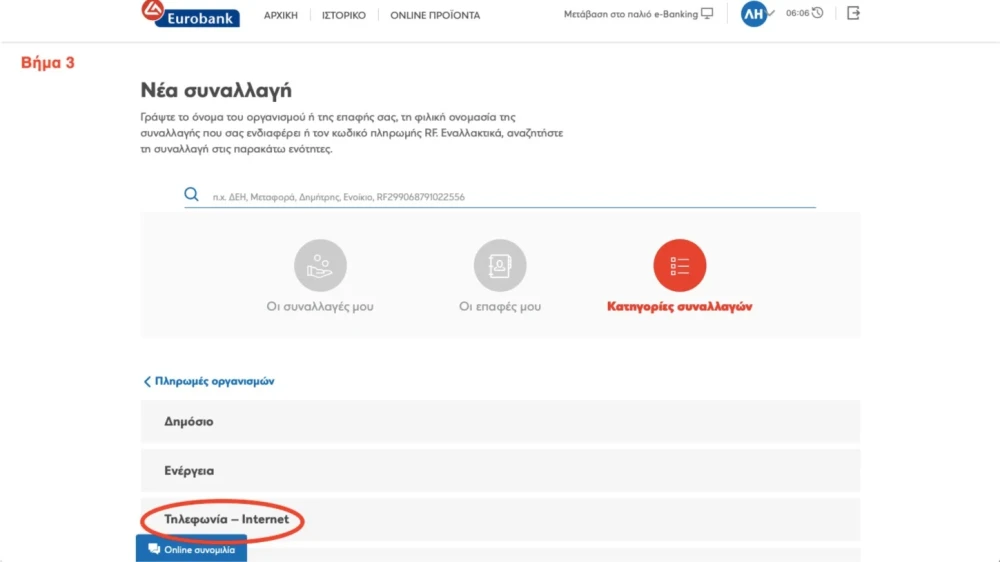This screenshot has height=562, width=1000.
Task: Click the Οι συναλλαγές μου label
Action: [320, 307]
